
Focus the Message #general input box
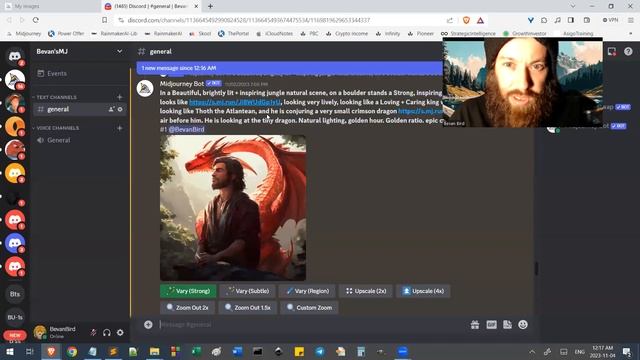[x=310, y=324]
